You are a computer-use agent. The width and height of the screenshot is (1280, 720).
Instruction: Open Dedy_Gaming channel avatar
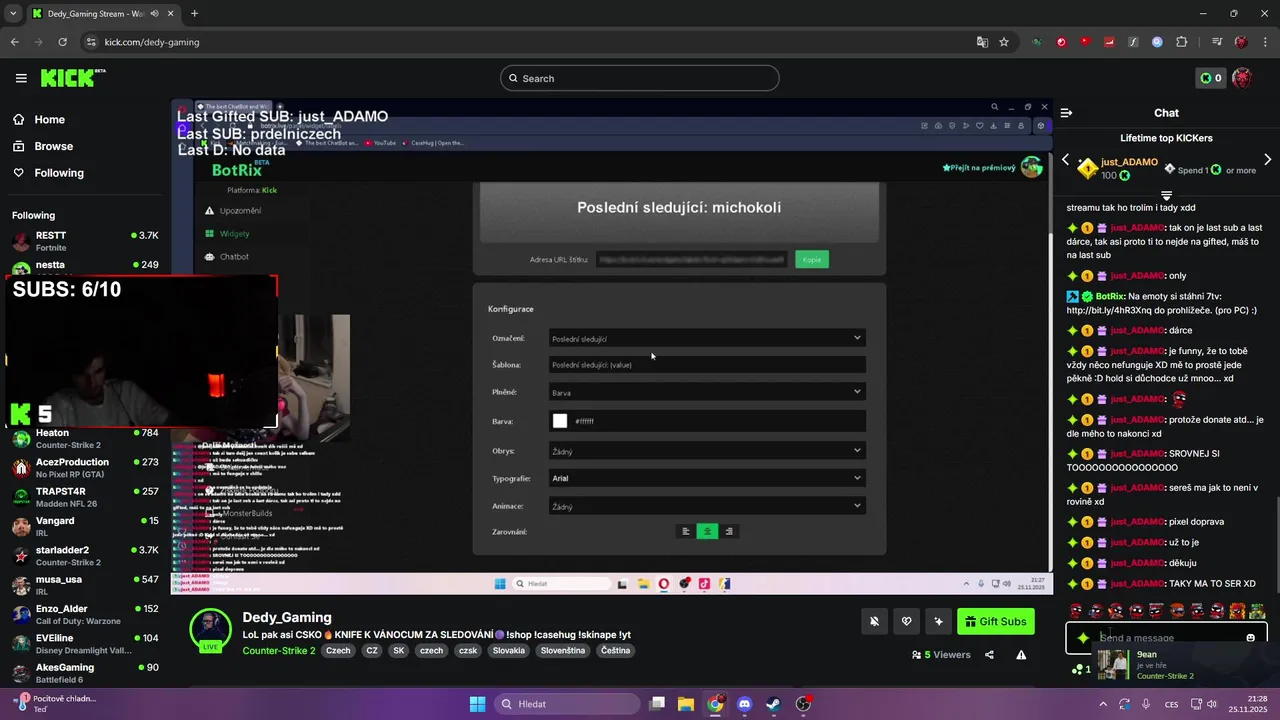211,629
